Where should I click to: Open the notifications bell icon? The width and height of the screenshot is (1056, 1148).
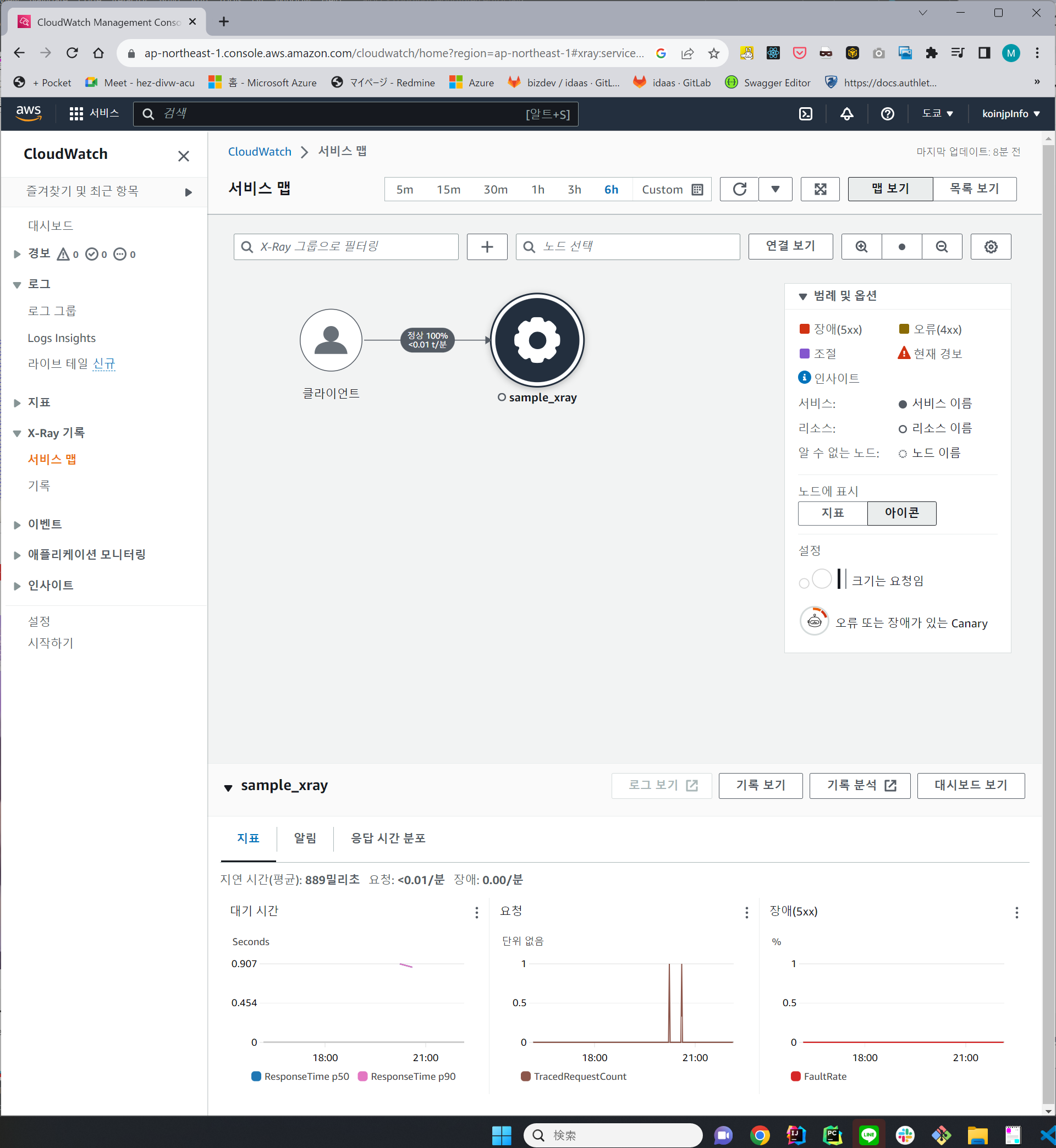tap(846, 114)
